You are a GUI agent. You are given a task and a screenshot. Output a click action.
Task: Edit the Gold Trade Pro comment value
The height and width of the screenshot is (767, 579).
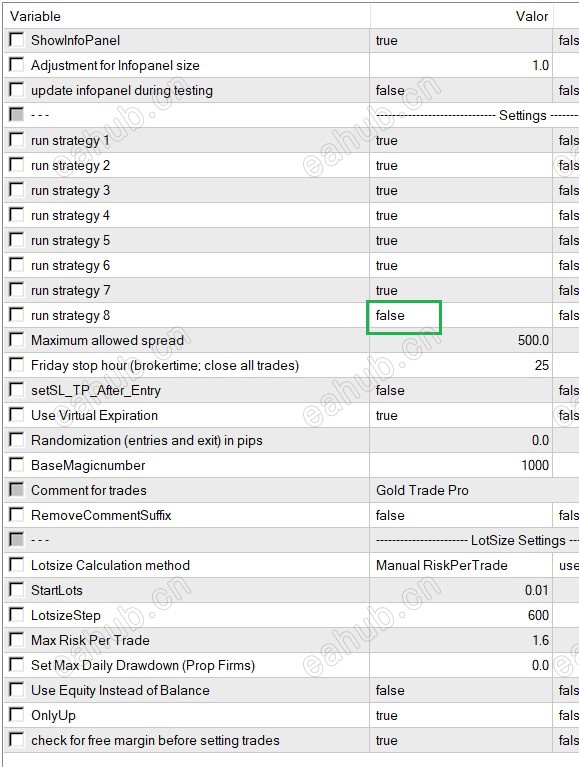click(474, 490)
